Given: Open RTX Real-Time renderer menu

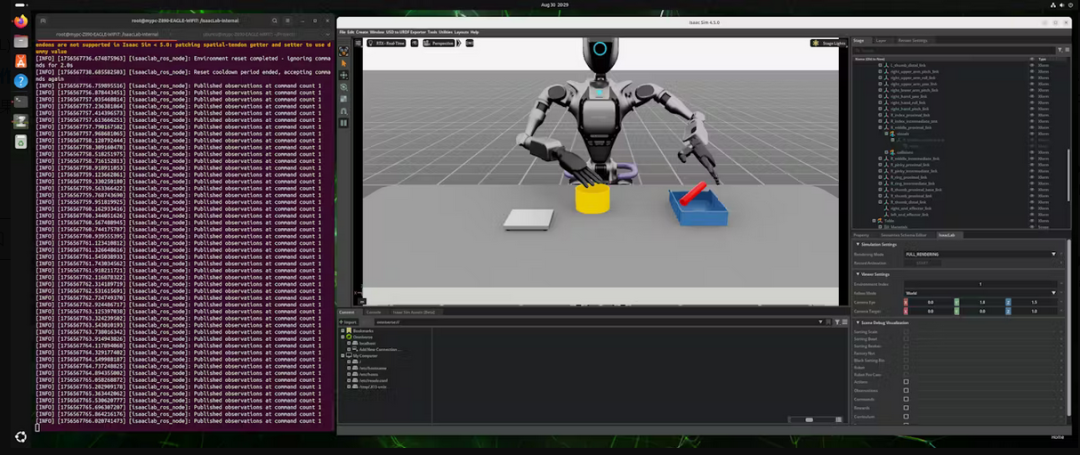Looking at the screenshot, I should [386, 43].
